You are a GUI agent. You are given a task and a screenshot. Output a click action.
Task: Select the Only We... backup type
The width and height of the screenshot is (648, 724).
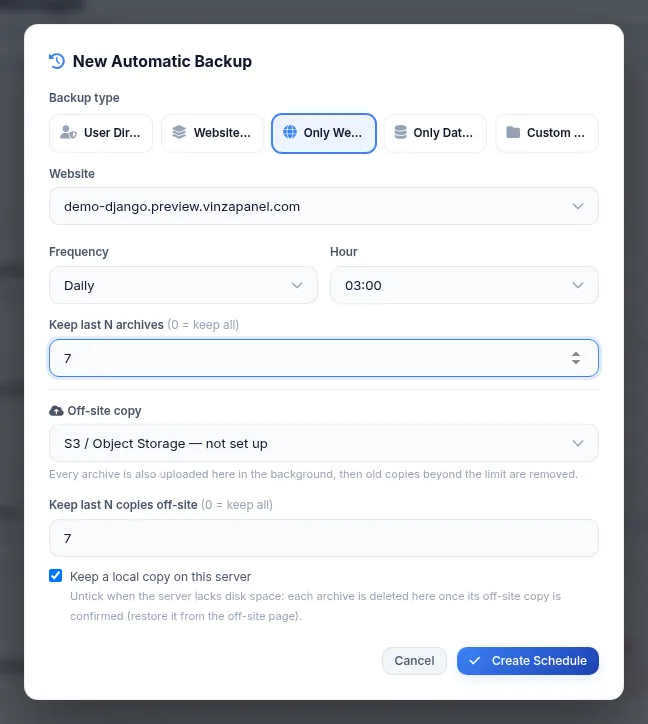coord(324,133)
